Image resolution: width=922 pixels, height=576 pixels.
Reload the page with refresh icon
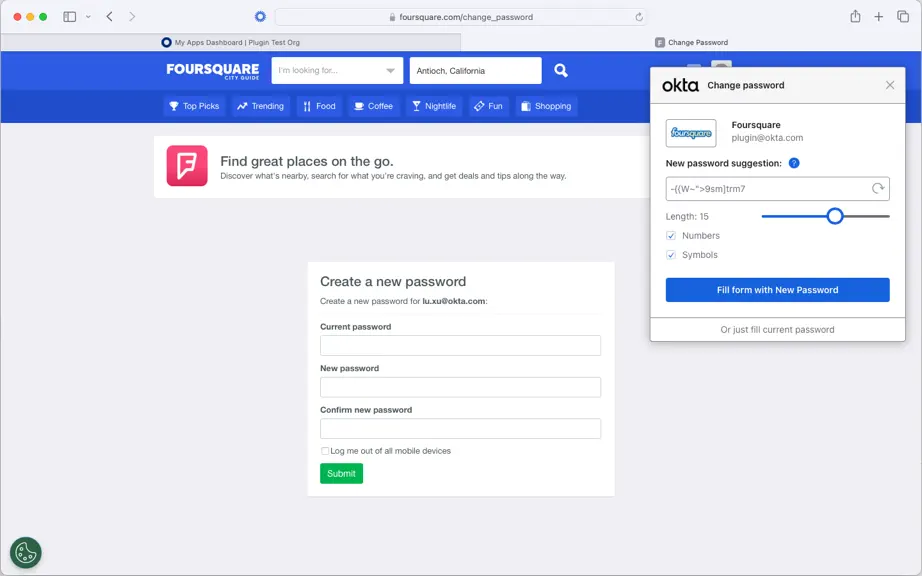click(x=639, y=17)
